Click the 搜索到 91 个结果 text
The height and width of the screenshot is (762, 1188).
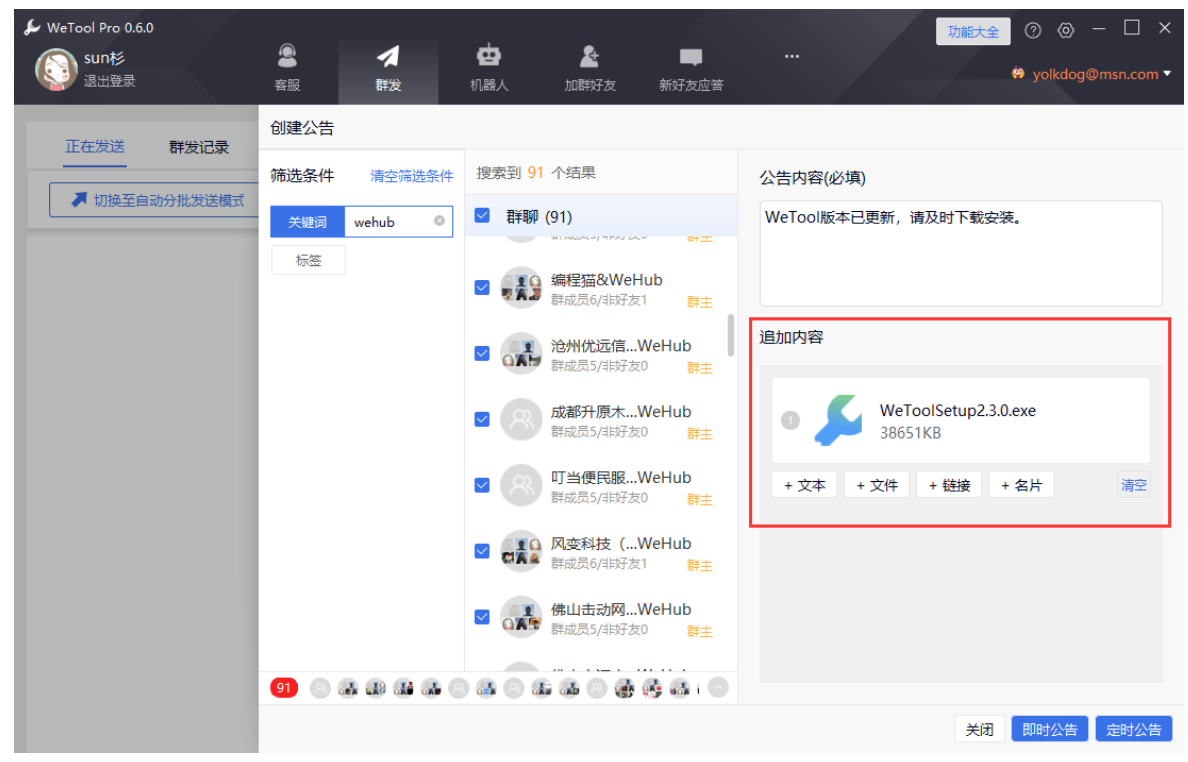(x=536, y=173)
